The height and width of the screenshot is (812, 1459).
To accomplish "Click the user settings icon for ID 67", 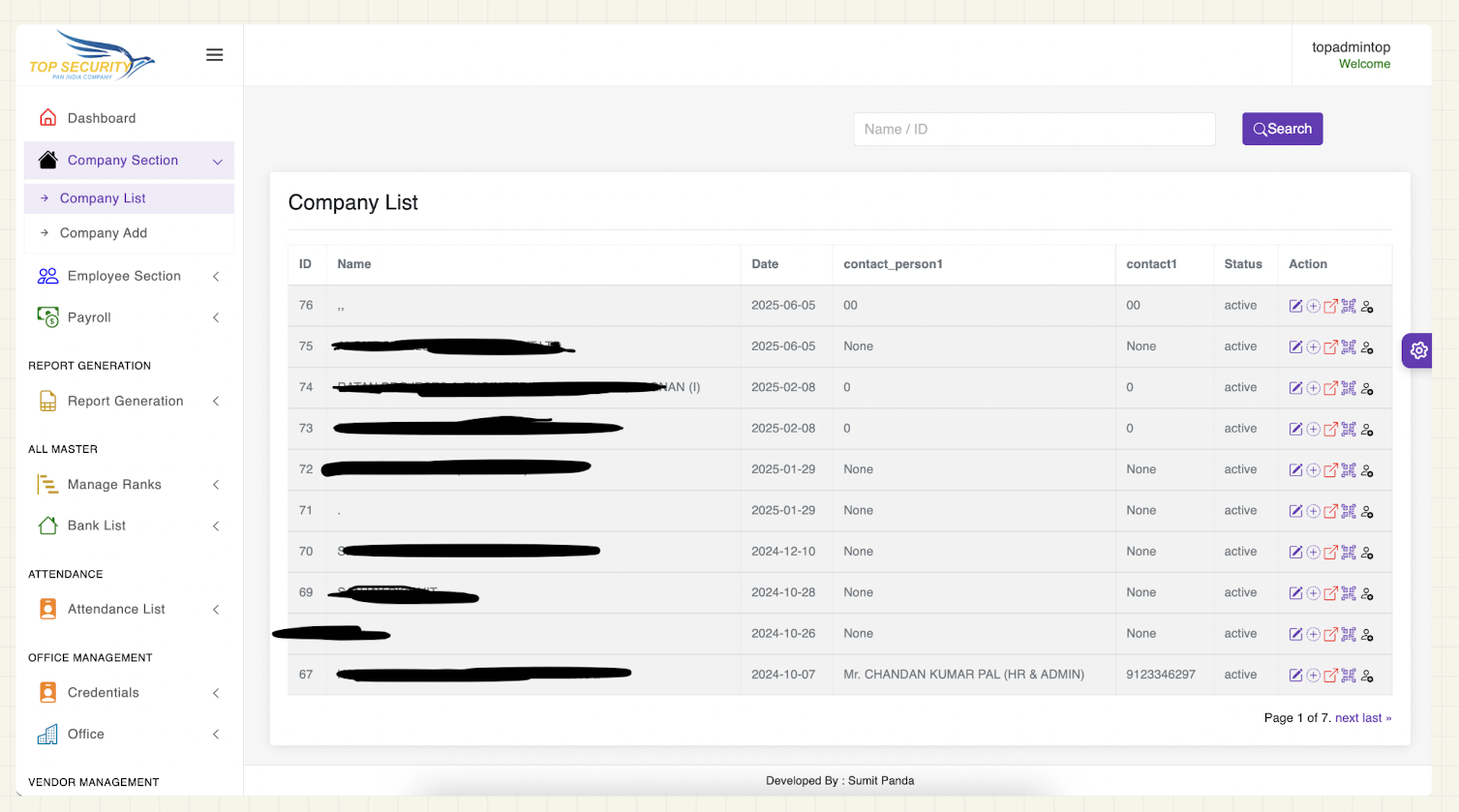I will (1367, 676).
